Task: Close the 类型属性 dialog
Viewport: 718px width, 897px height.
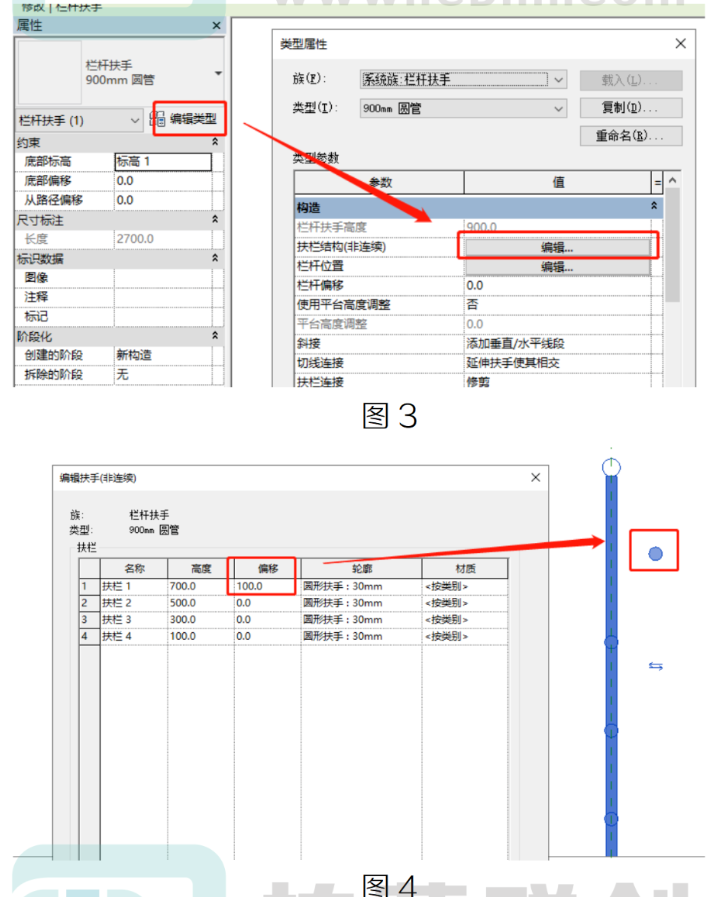Action: 680,43
